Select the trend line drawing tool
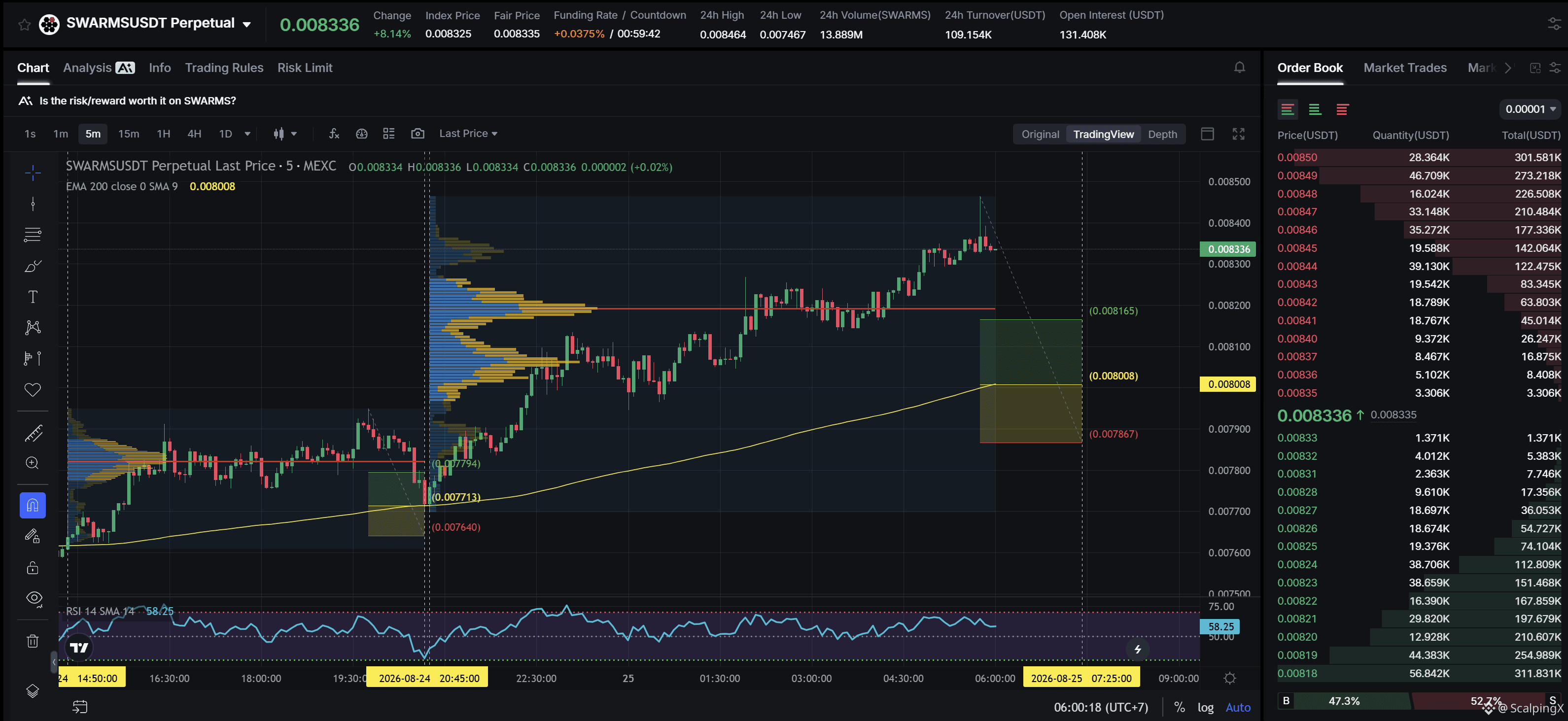This screenshot has height=721, width=1568. point(33,204)
